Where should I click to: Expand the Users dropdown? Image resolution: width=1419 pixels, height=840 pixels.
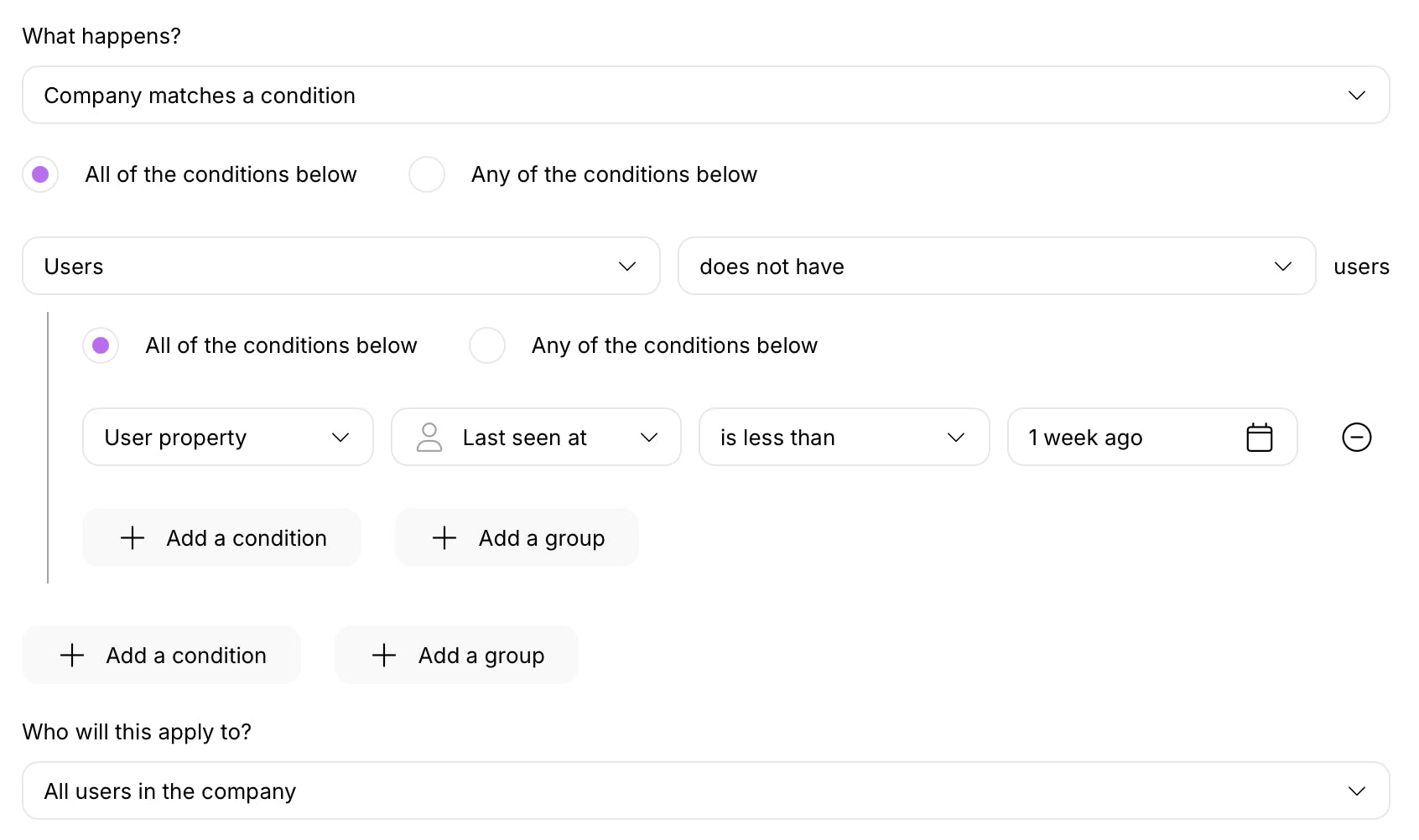point(340,267)
